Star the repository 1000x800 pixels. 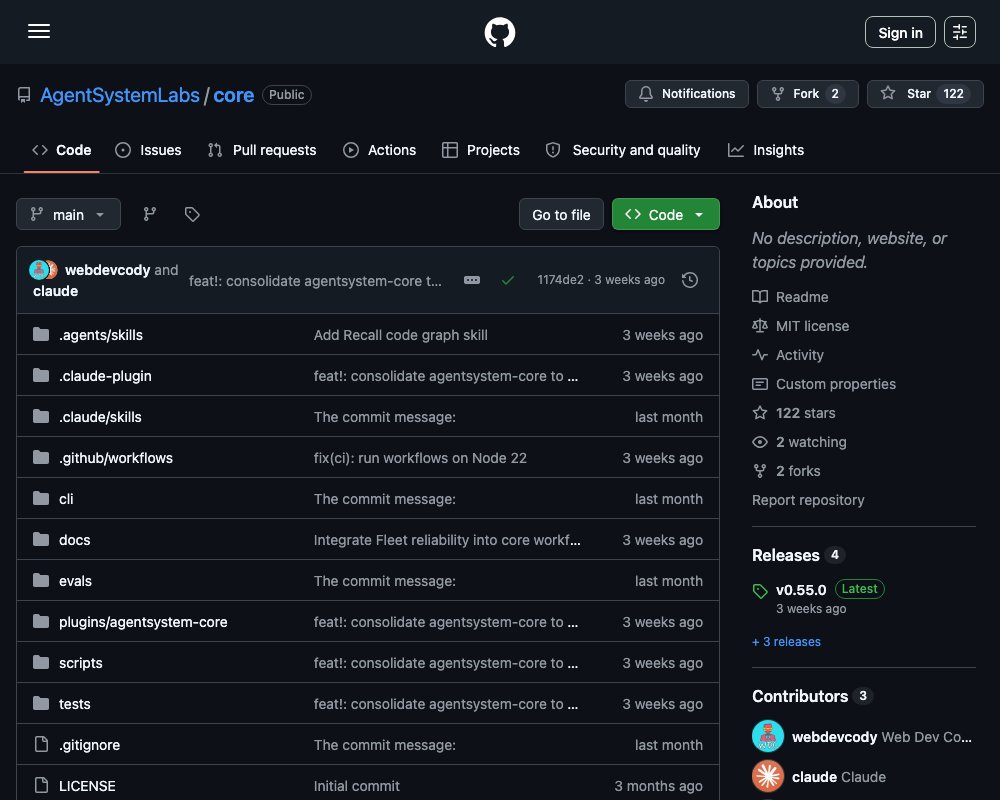[925, 94]
